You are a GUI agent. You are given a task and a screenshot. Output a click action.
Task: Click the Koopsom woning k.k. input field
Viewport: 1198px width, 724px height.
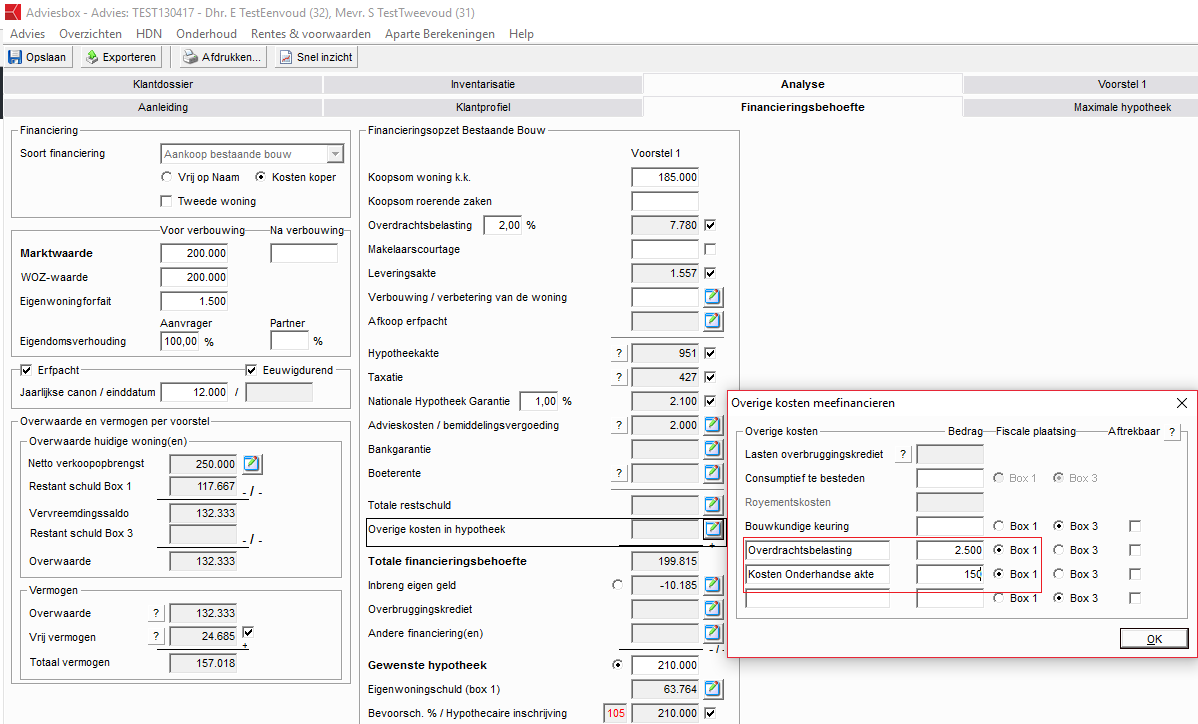(665, 177)
